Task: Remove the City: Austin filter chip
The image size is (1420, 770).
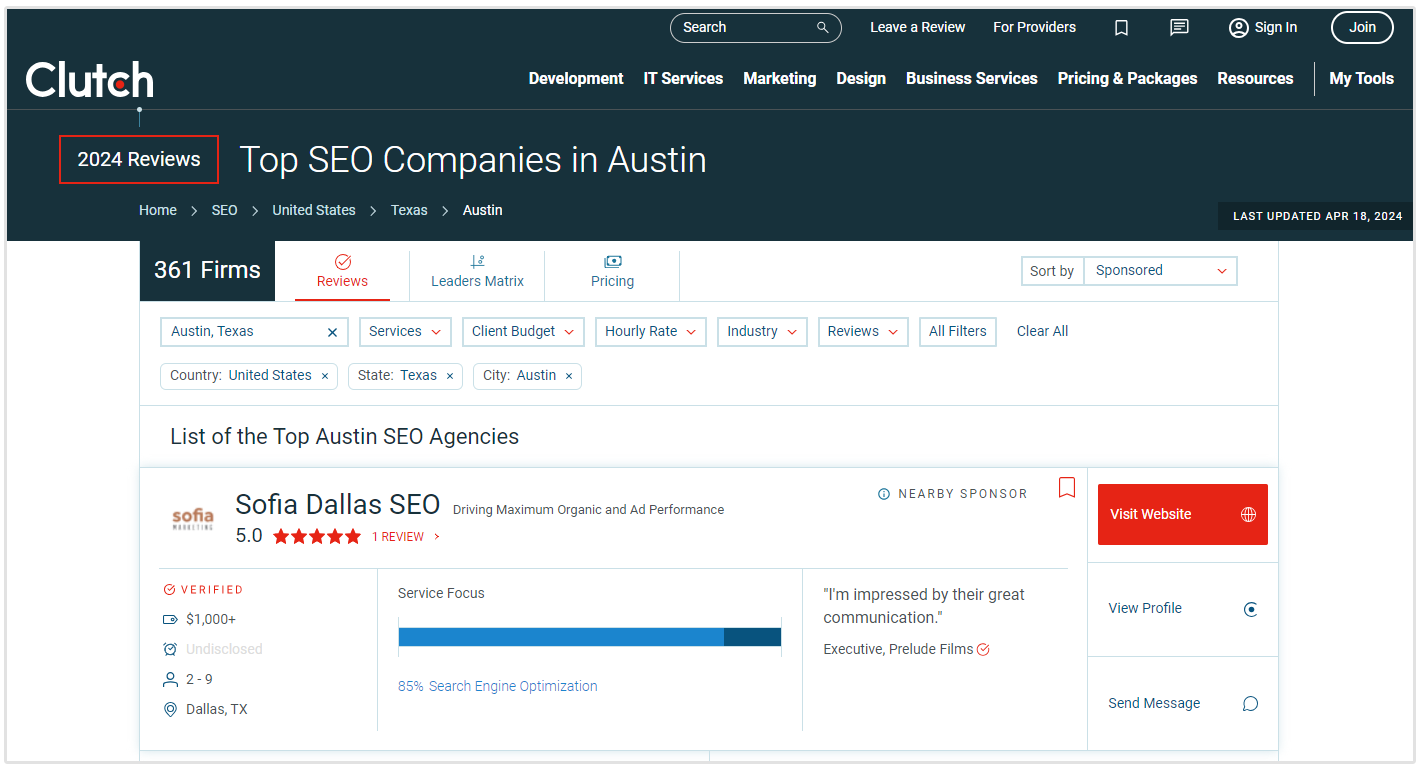Action: pos(569,376)
